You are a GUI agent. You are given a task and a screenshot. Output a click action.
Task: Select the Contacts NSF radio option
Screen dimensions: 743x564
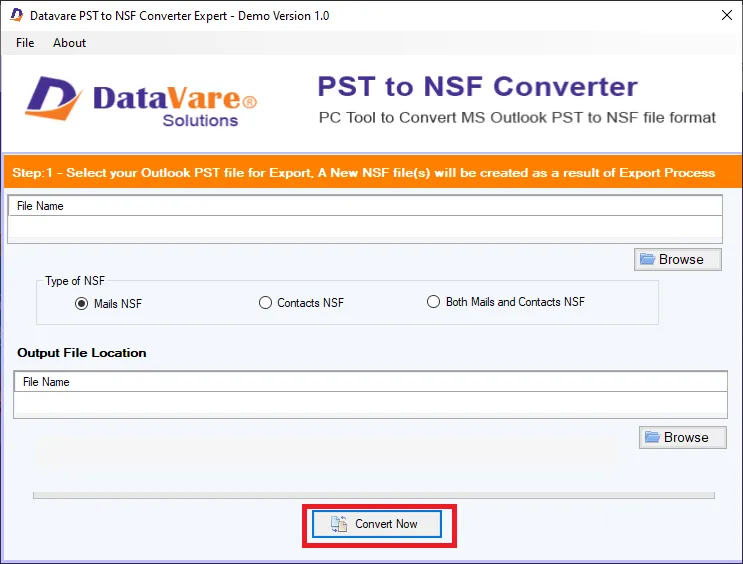[x=301, y=303]
